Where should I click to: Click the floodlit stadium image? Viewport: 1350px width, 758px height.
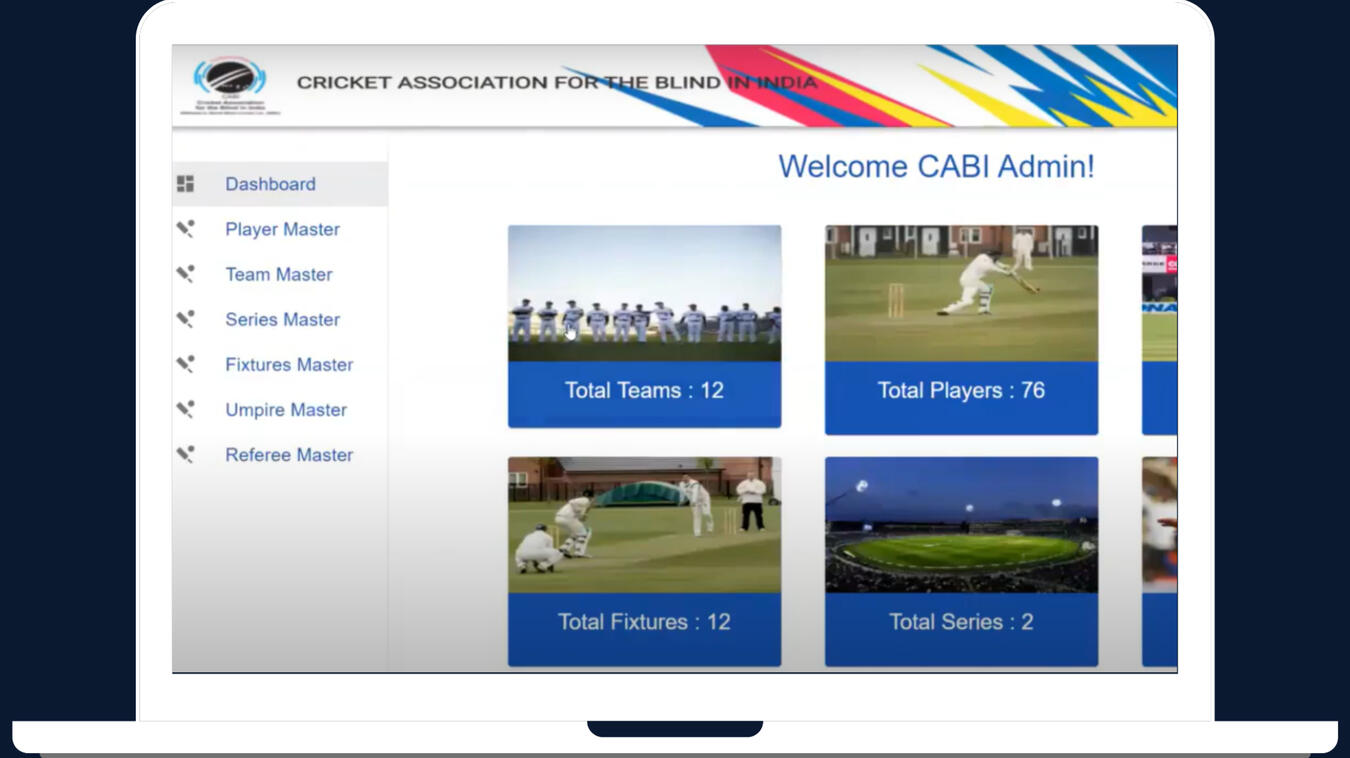(961, 525)
